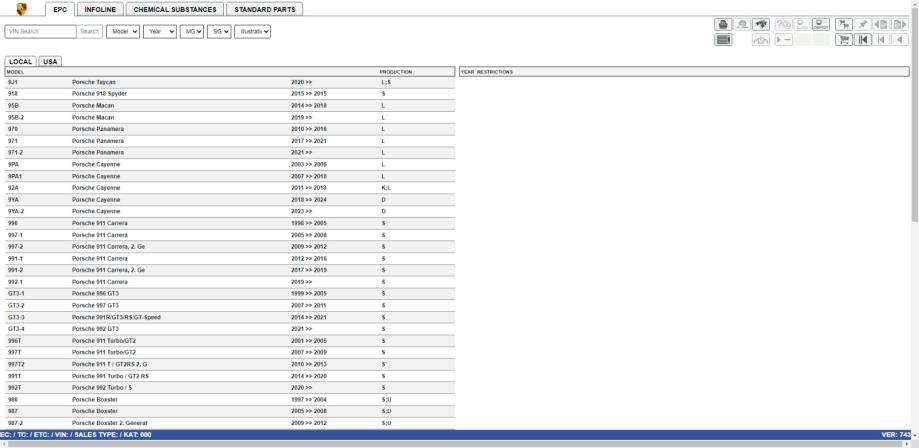The height and width of the screenshot is (448, 919).
Task: Select the 987-2 Porsche Boxster 2. Generat row
Action: coord(230,423)
